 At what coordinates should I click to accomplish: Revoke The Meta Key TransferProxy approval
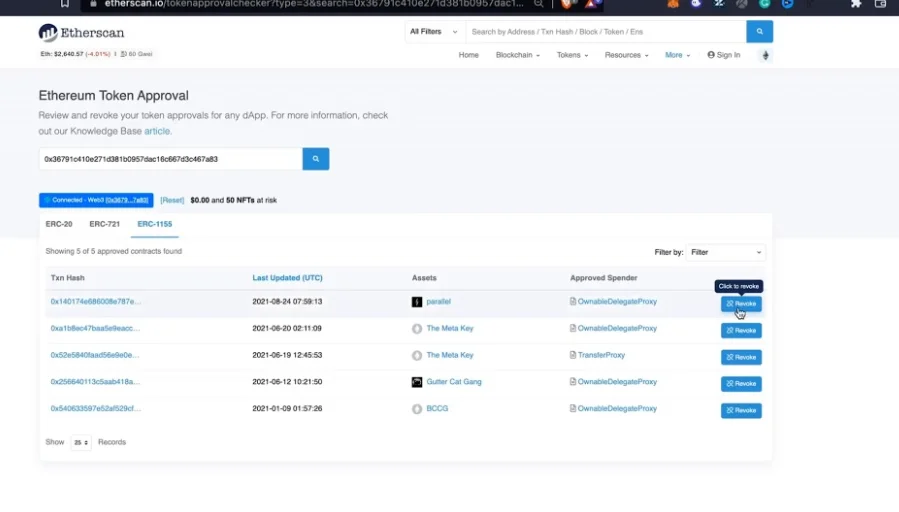click(x=741, y=357)
